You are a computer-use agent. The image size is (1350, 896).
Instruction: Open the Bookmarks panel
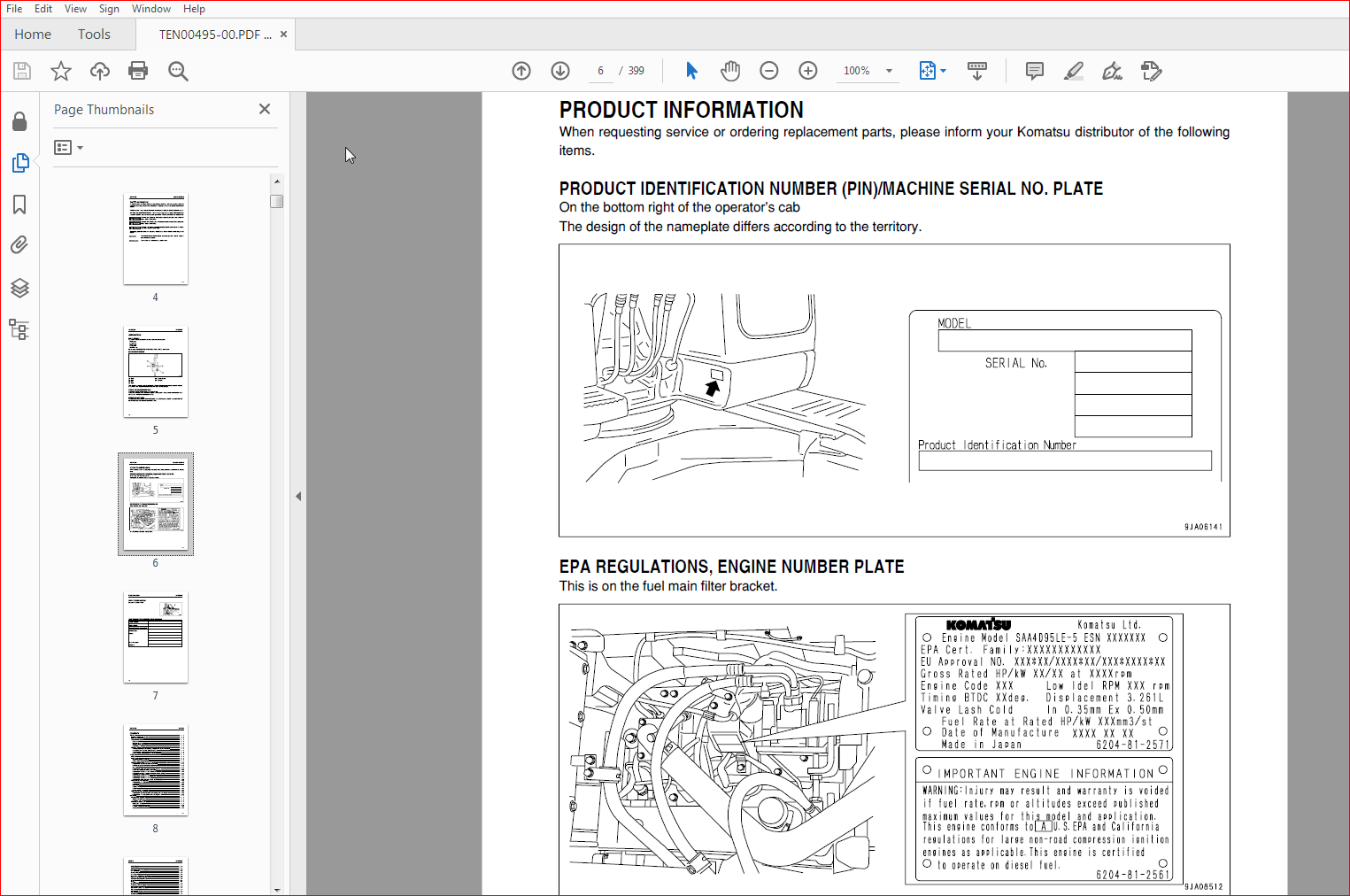[19, 205]
